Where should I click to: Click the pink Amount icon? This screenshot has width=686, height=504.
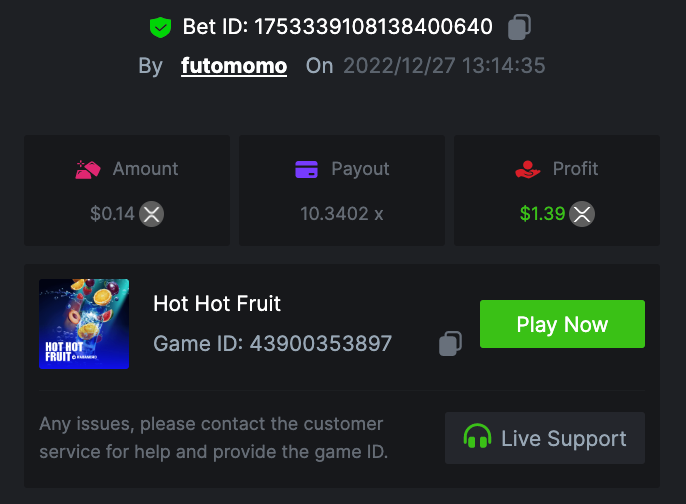89,169
